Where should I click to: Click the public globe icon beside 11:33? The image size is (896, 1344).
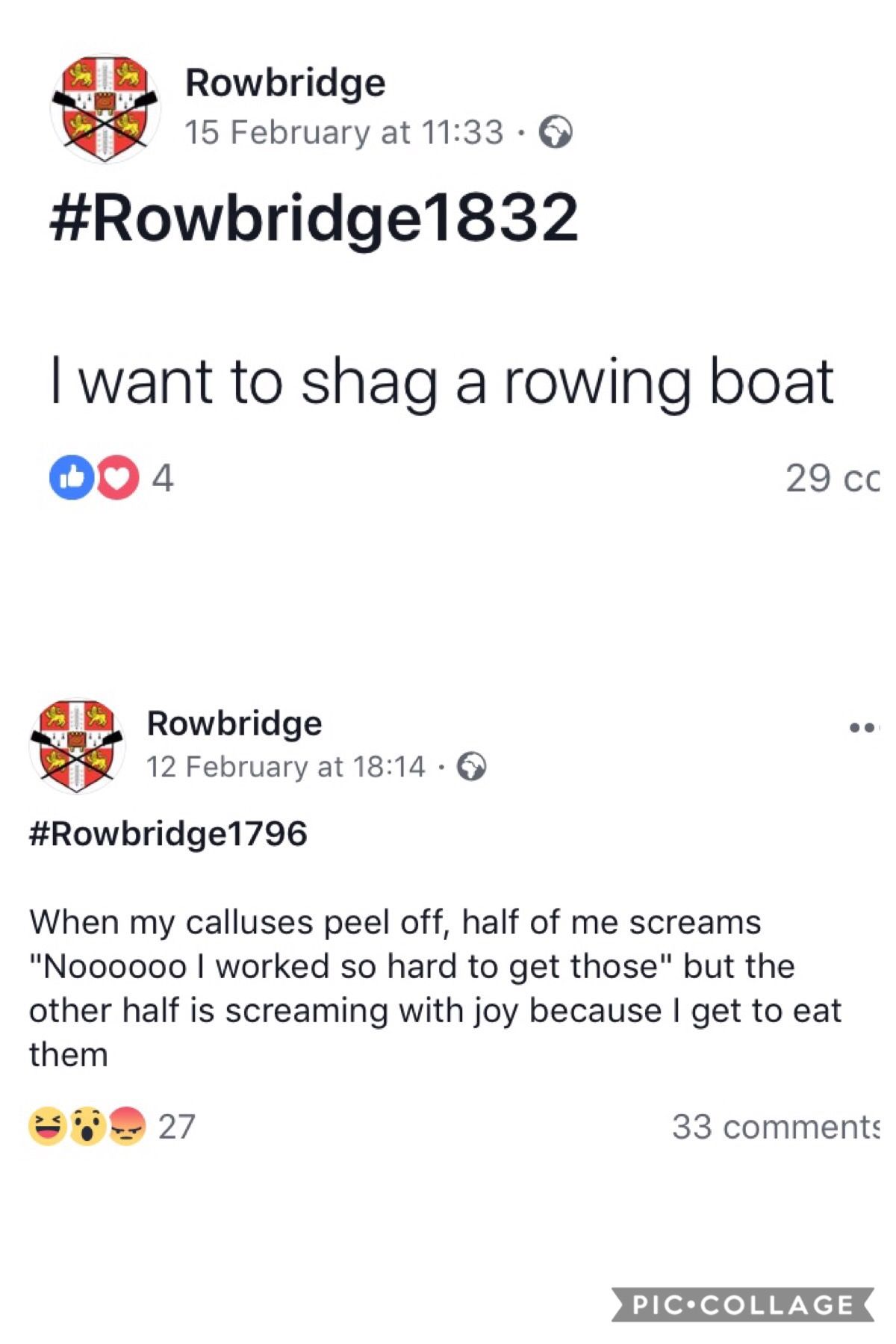tap(556, 133)
